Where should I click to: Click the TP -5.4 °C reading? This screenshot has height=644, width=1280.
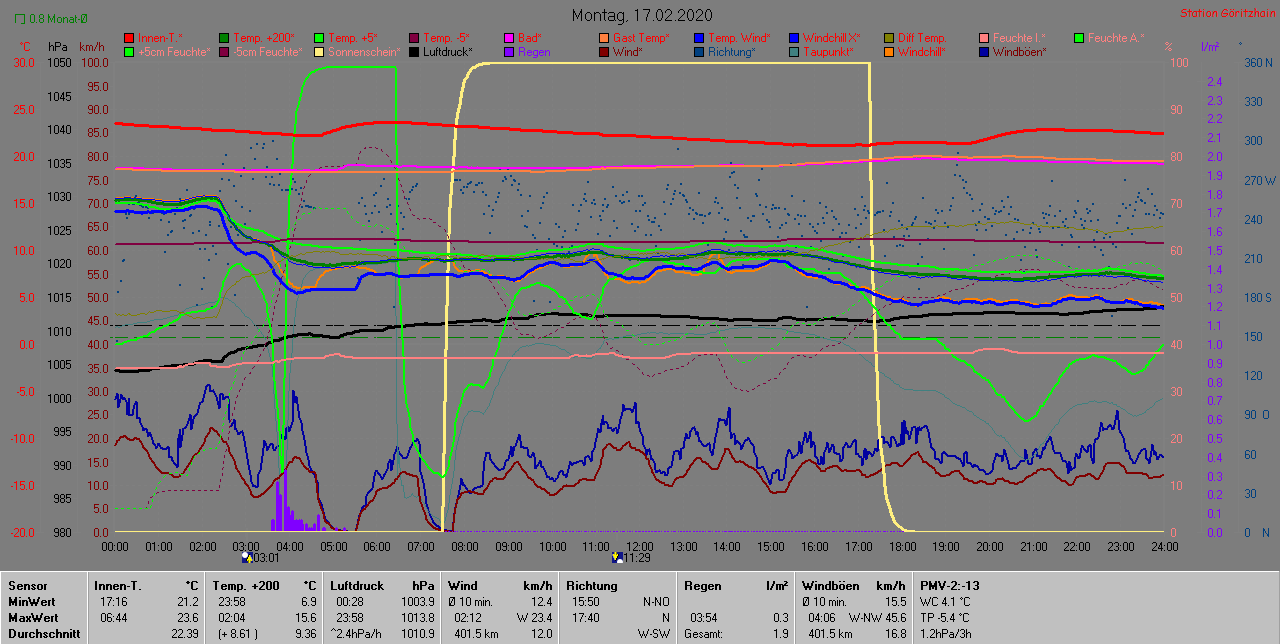tap(947, 617)
